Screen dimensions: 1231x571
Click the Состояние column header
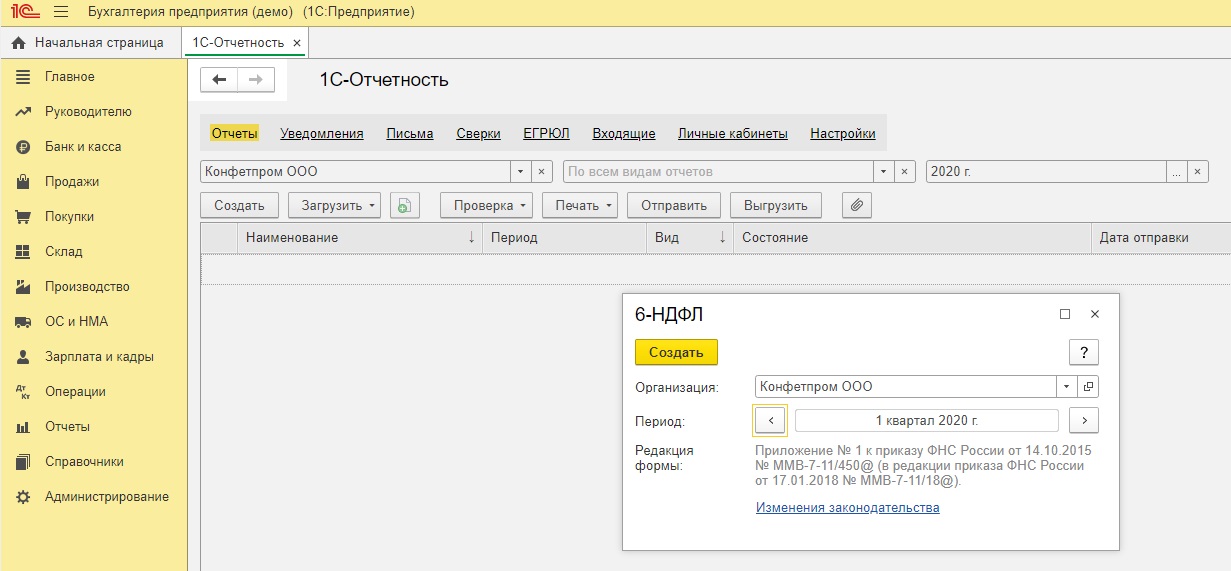912,238
